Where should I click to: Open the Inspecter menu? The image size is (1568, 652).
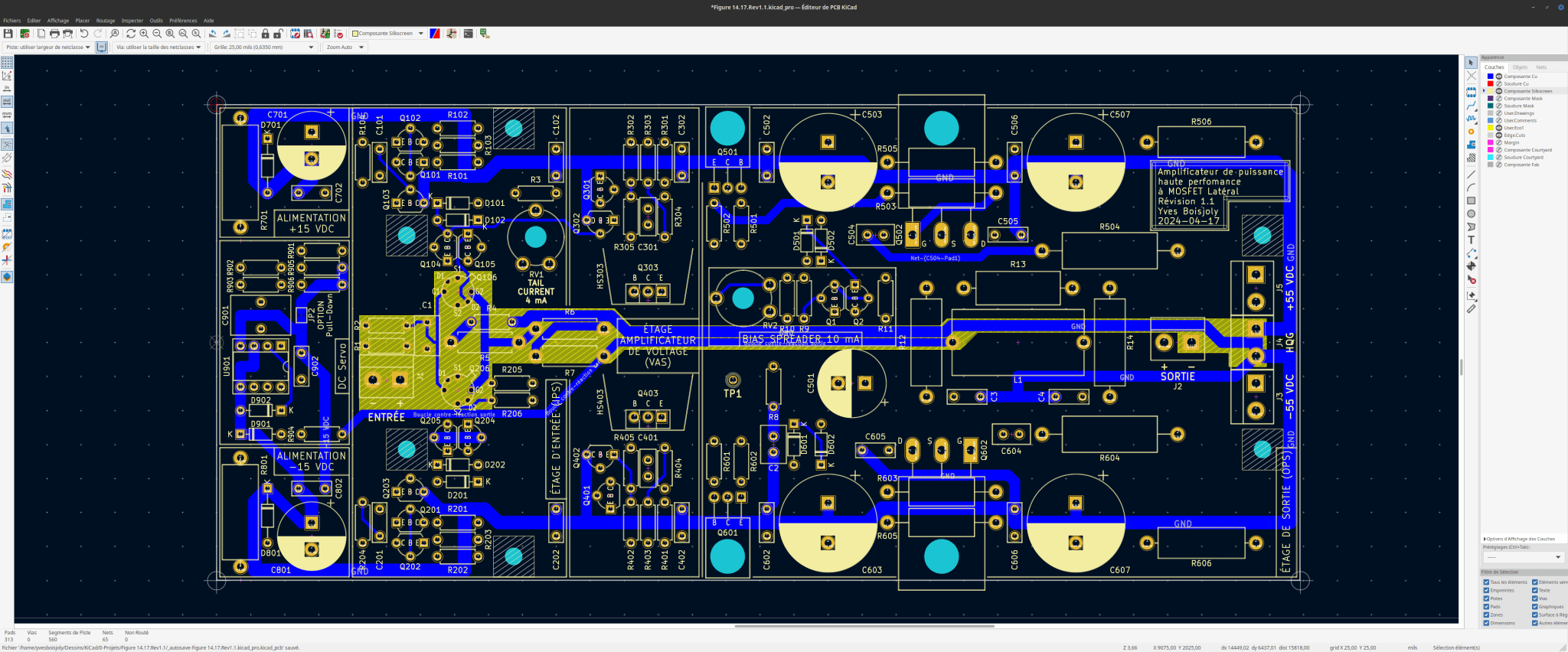pyautogui.click(x=132, y=21)
